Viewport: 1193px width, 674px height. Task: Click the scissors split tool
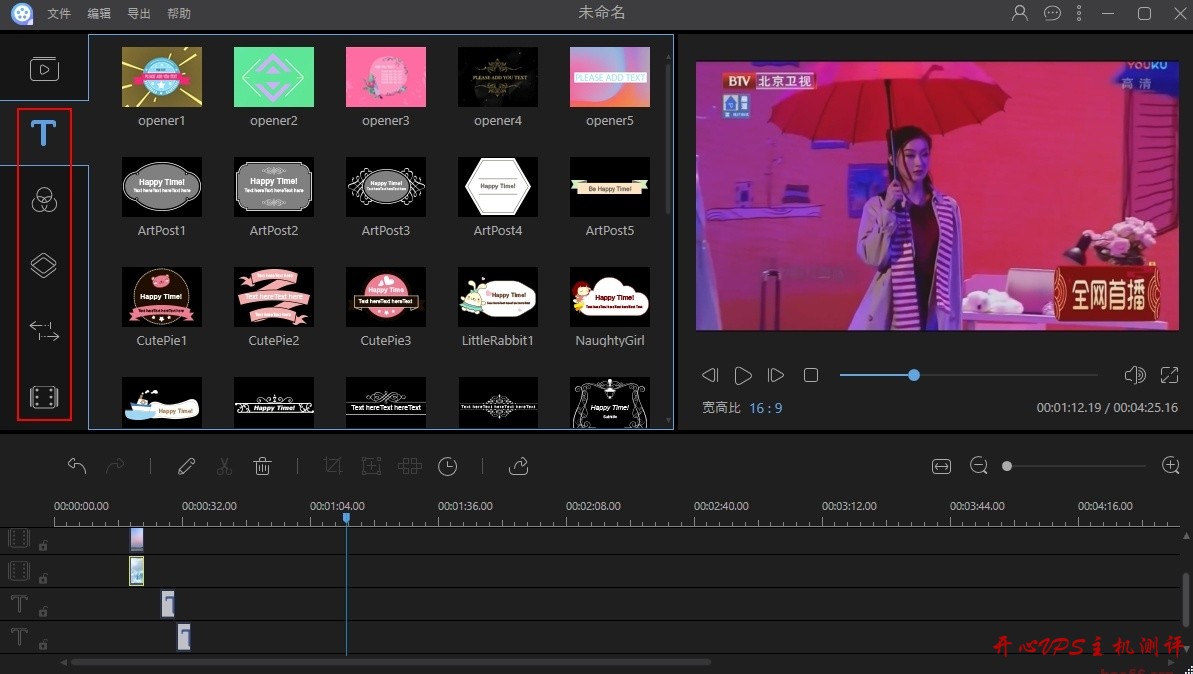(224, 466)
